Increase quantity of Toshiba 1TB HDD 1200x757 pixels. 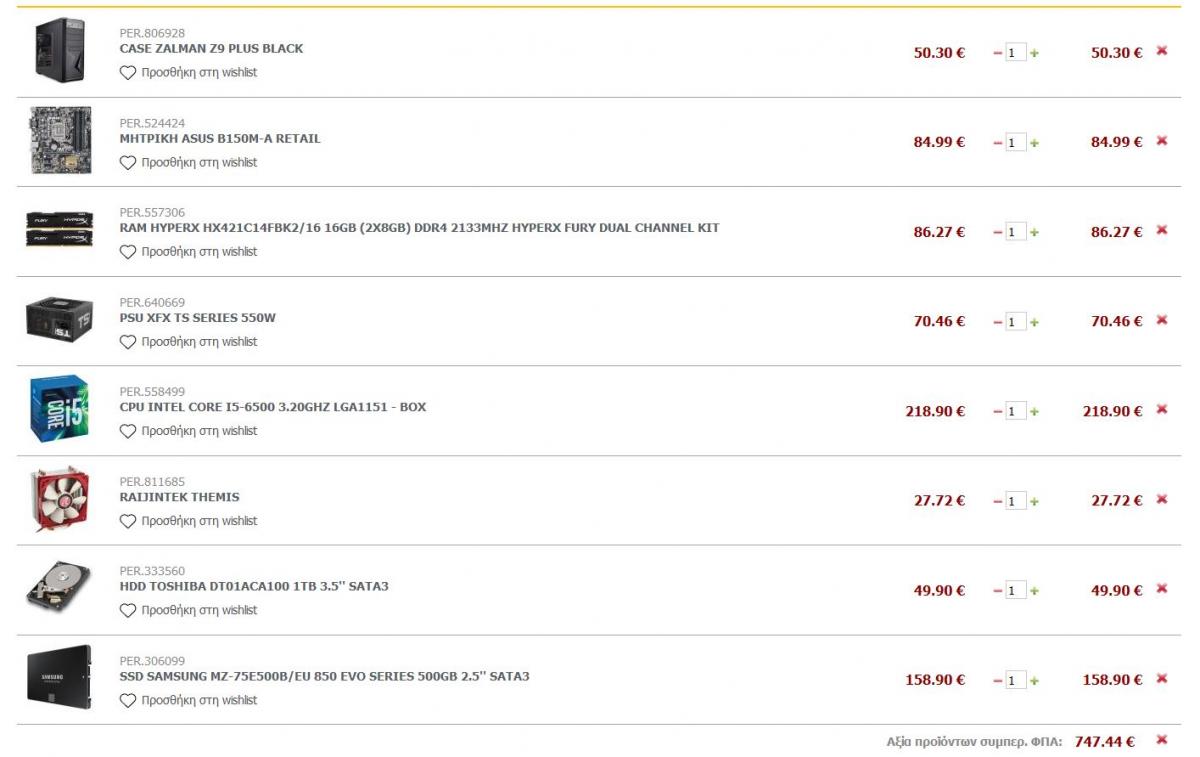1034,592
